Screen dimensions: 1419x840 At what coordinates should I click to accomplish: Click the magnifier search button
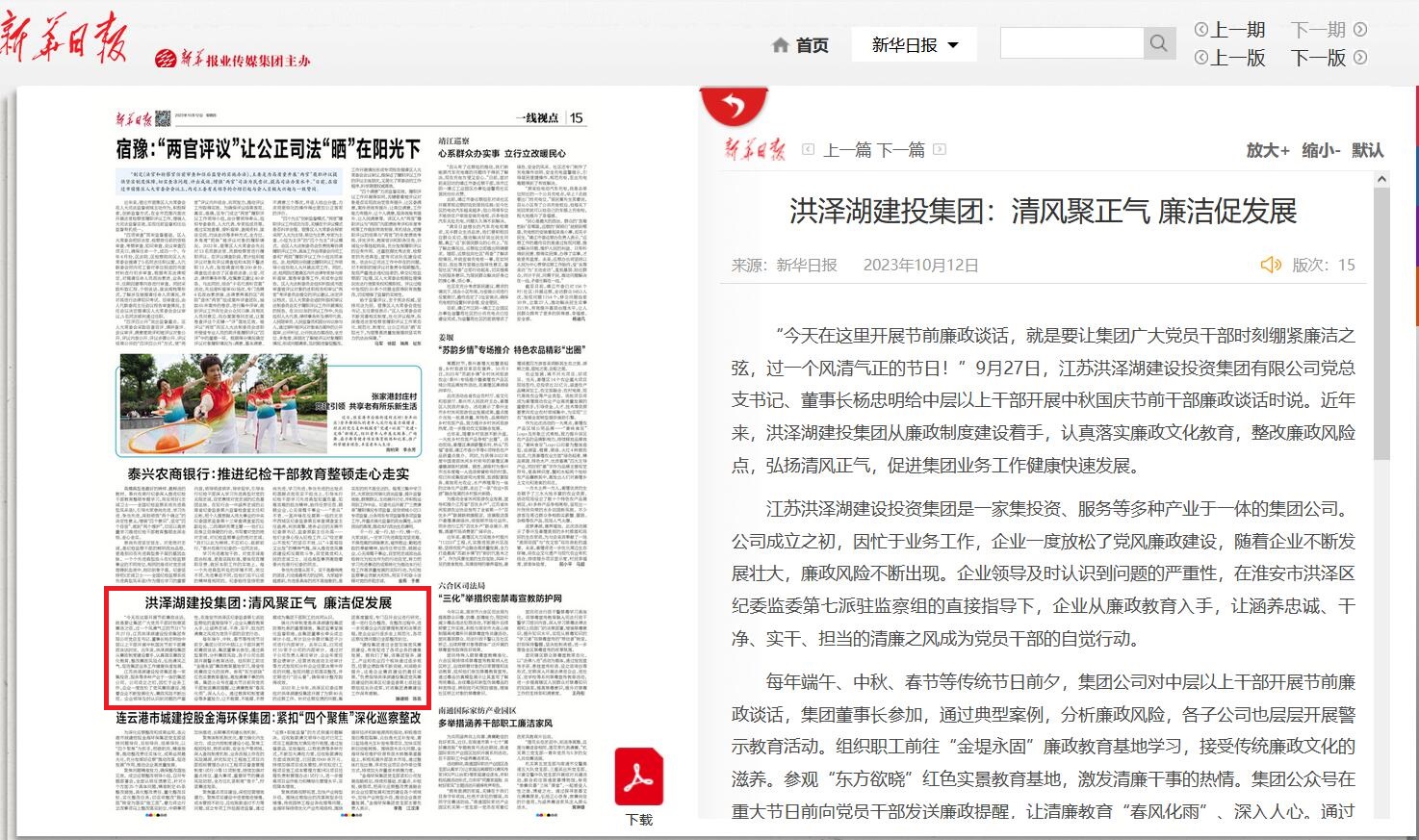pyautogui.click(x=1159, y=43)
